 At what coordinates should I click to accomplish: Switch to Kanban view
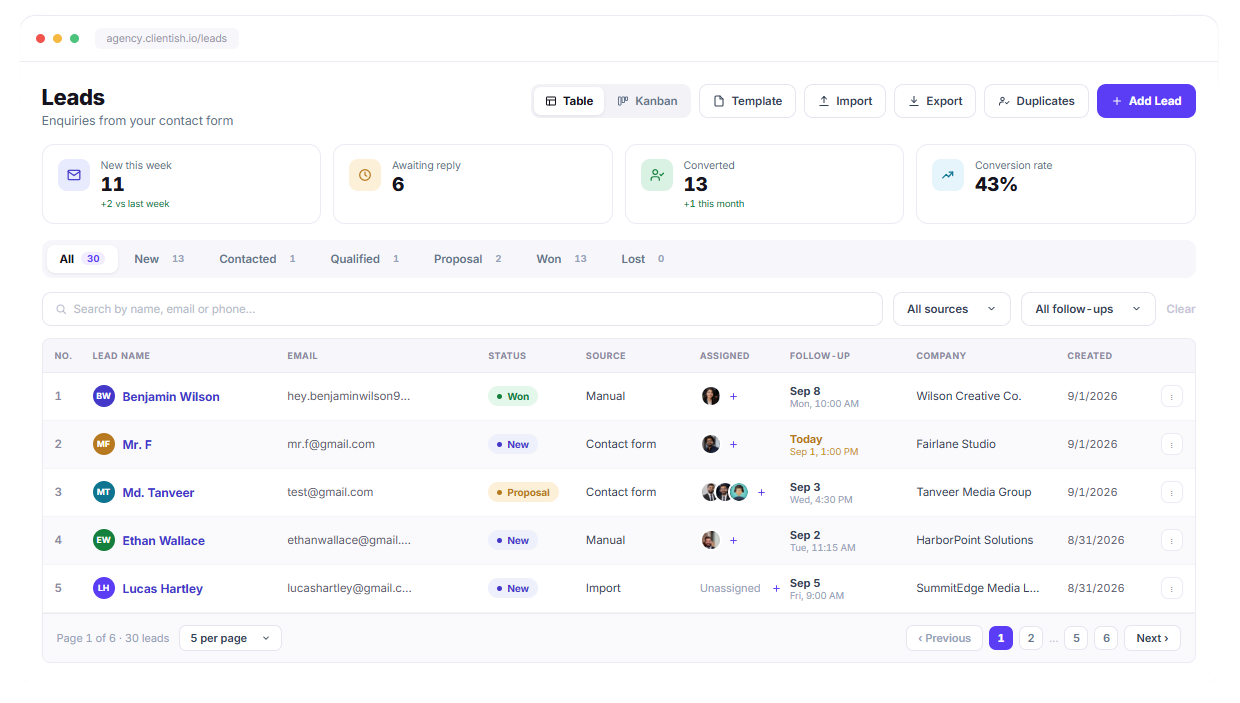point(647,101)
